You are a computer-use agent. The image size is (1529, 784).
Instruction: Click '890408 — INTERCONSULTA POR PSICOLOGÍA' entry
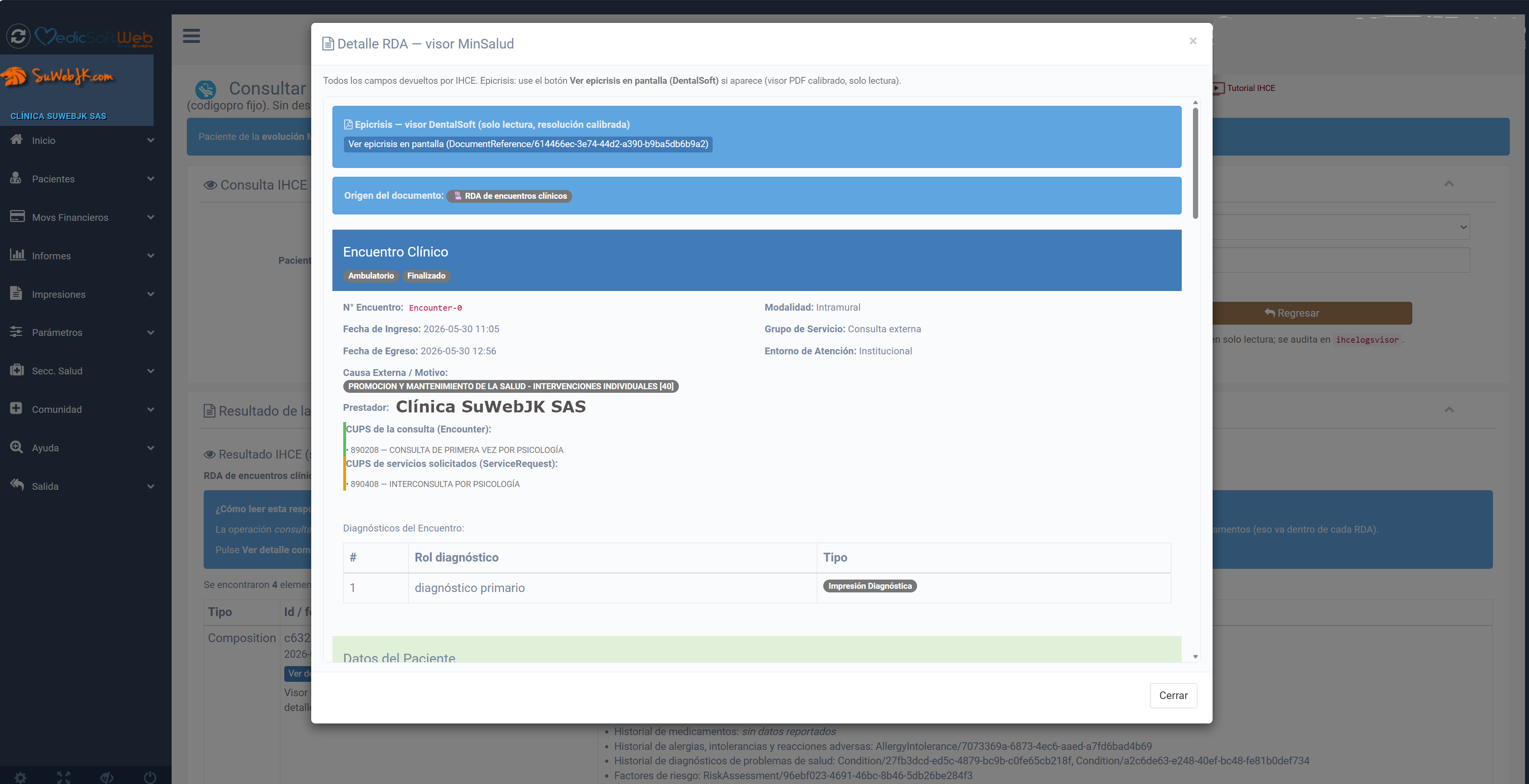(x=435, y=484)
